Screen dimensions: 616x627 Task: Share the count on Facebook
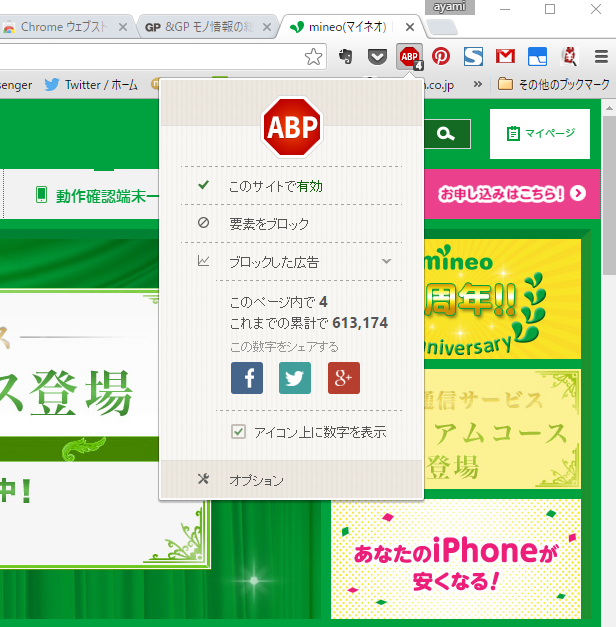247,378
